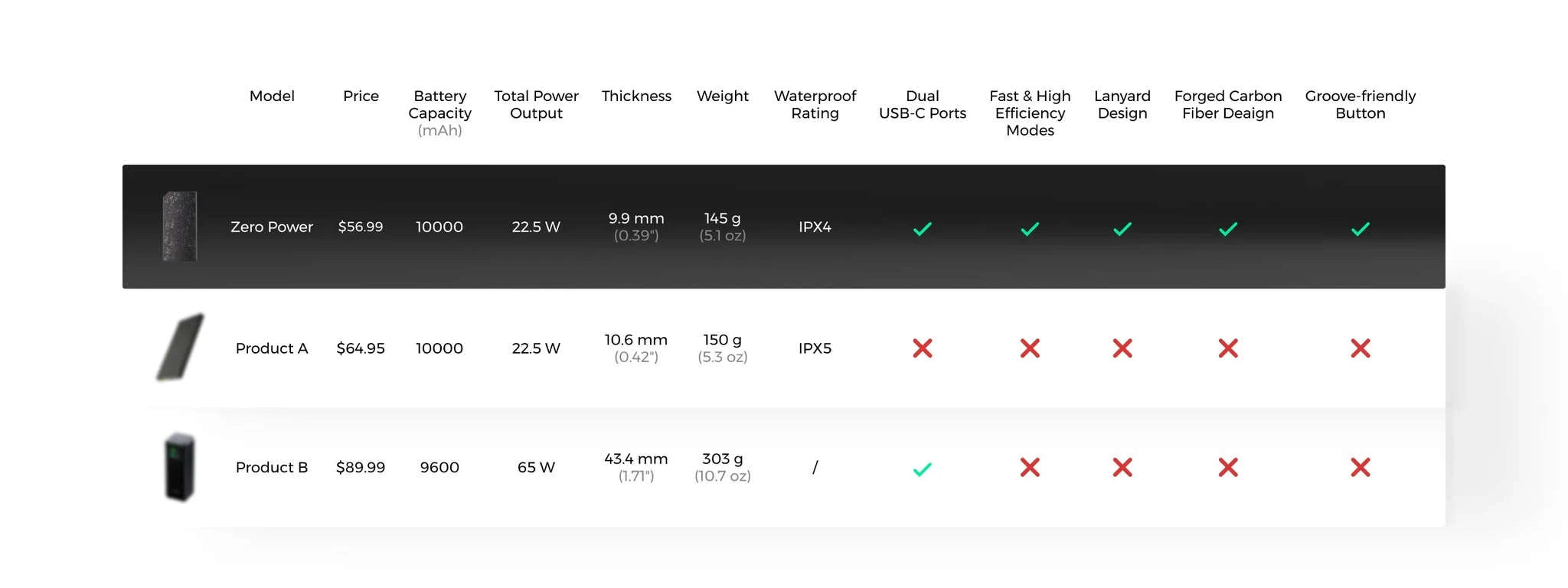Select the Product B power bank image
1568x588 pixels.
click(180, 467)
